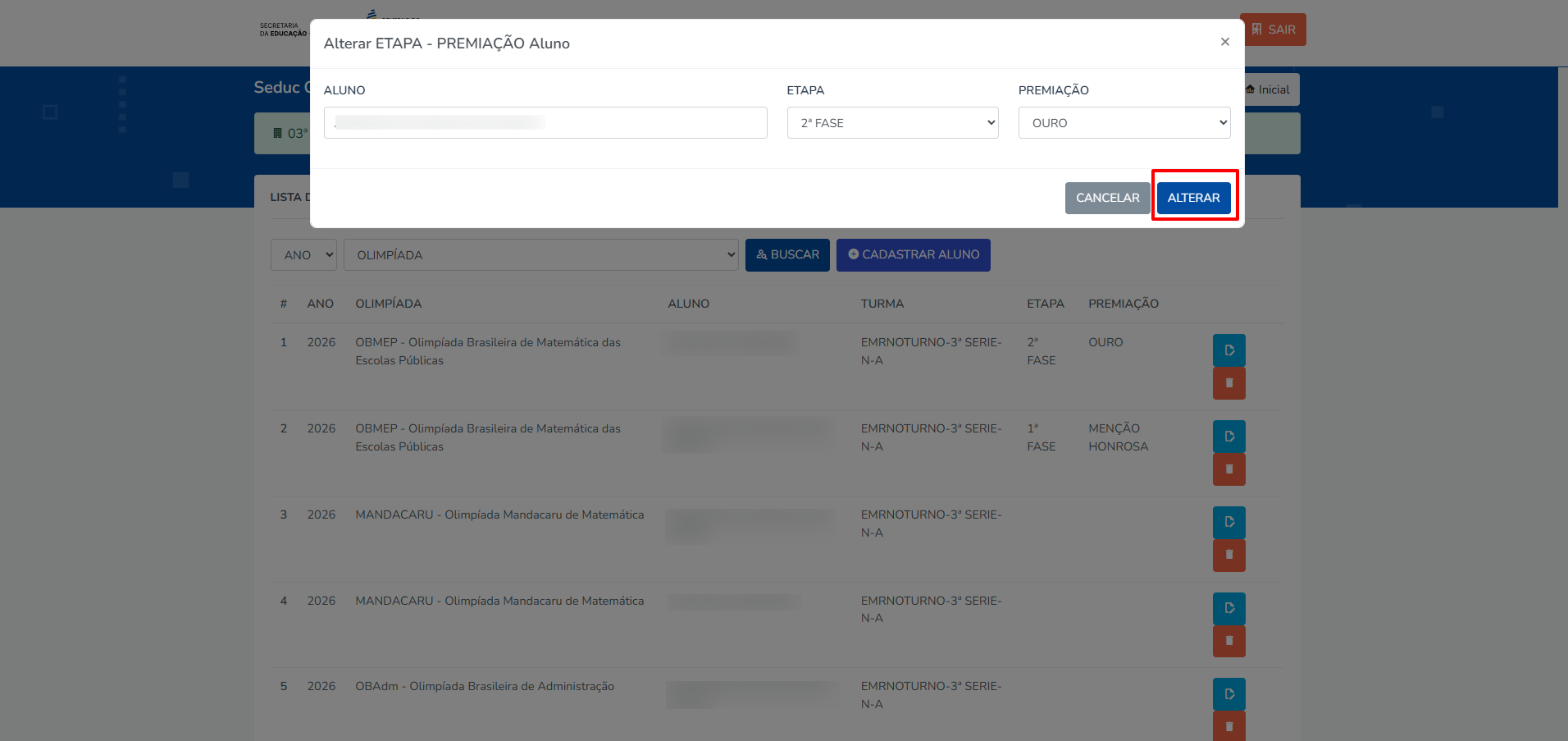This screenshot has height=741, width=1568.
Task: Edit row 4 MANDACARU student entry
Action: coord(1228,609)
